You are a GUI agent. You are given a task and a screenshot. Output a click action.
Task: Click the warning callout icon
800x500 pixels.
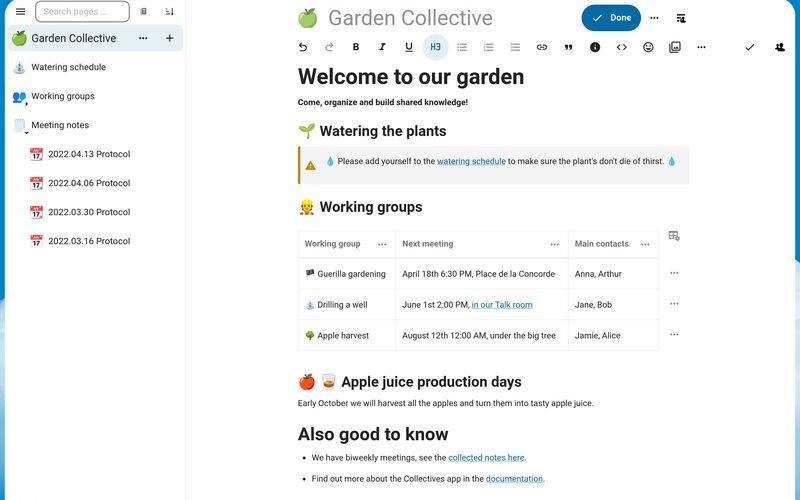[310, 165]
